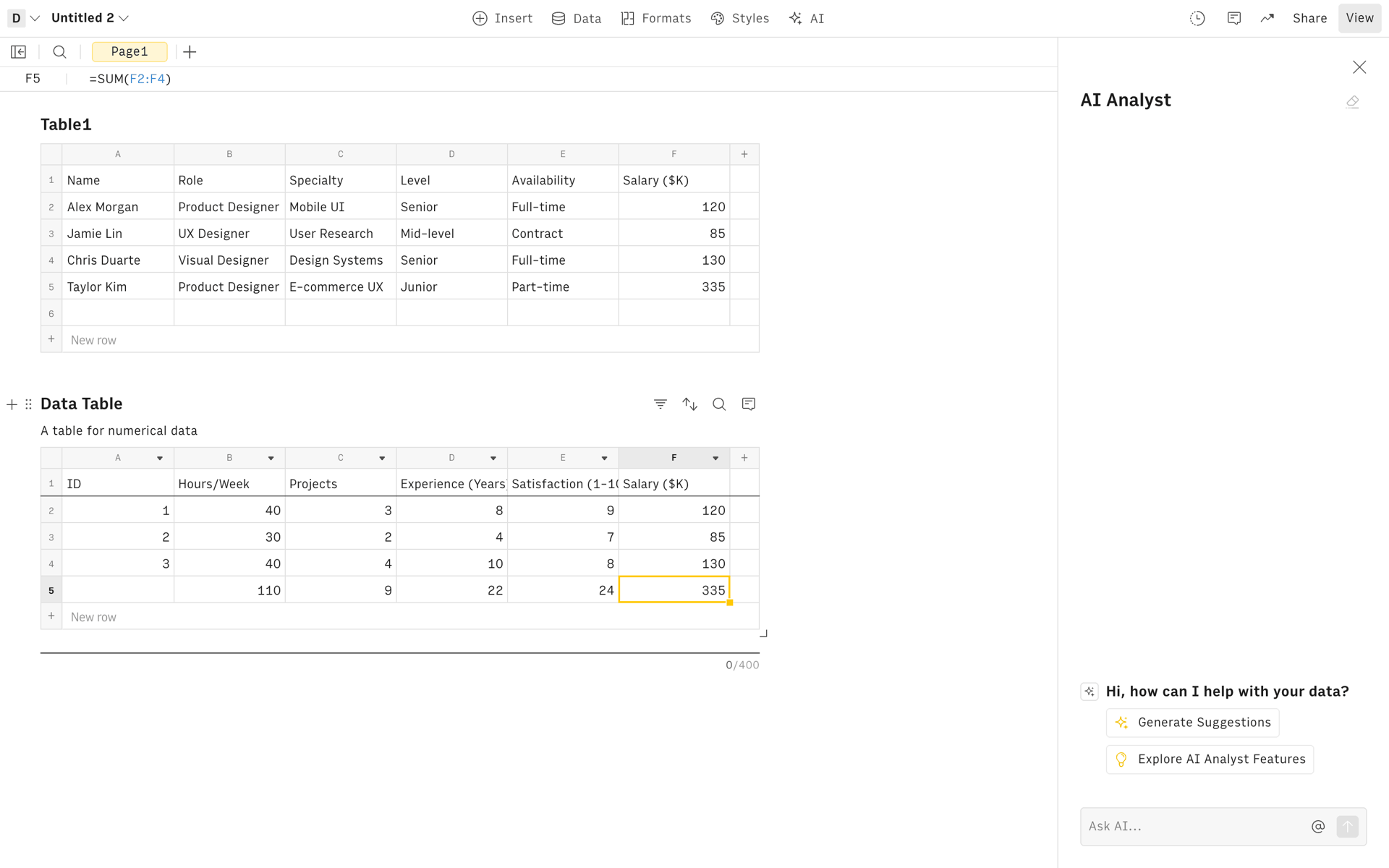Open column D dropdown in Data Table
Screen dimensions: 1389x868
(x=493, y=459)
